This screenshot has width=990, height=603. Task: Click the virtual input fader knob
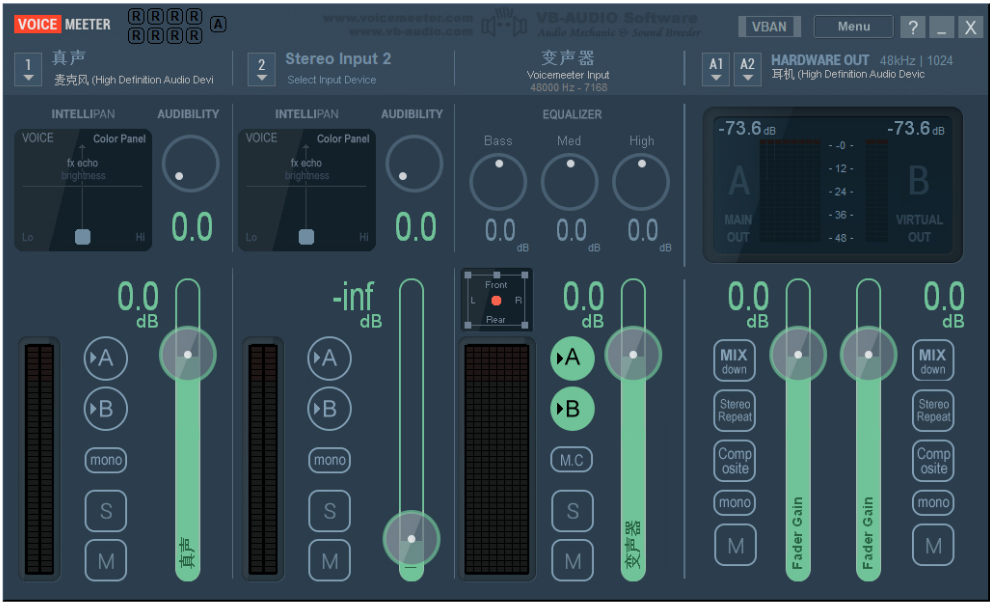[633, 354]
